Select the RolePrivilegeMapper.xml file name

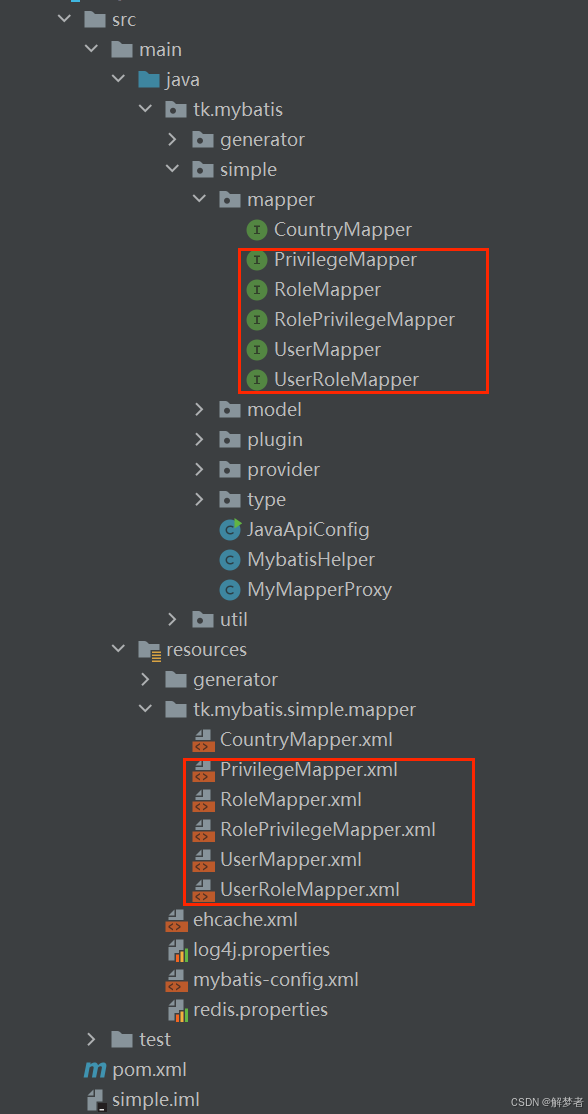(x=328, y=829)
